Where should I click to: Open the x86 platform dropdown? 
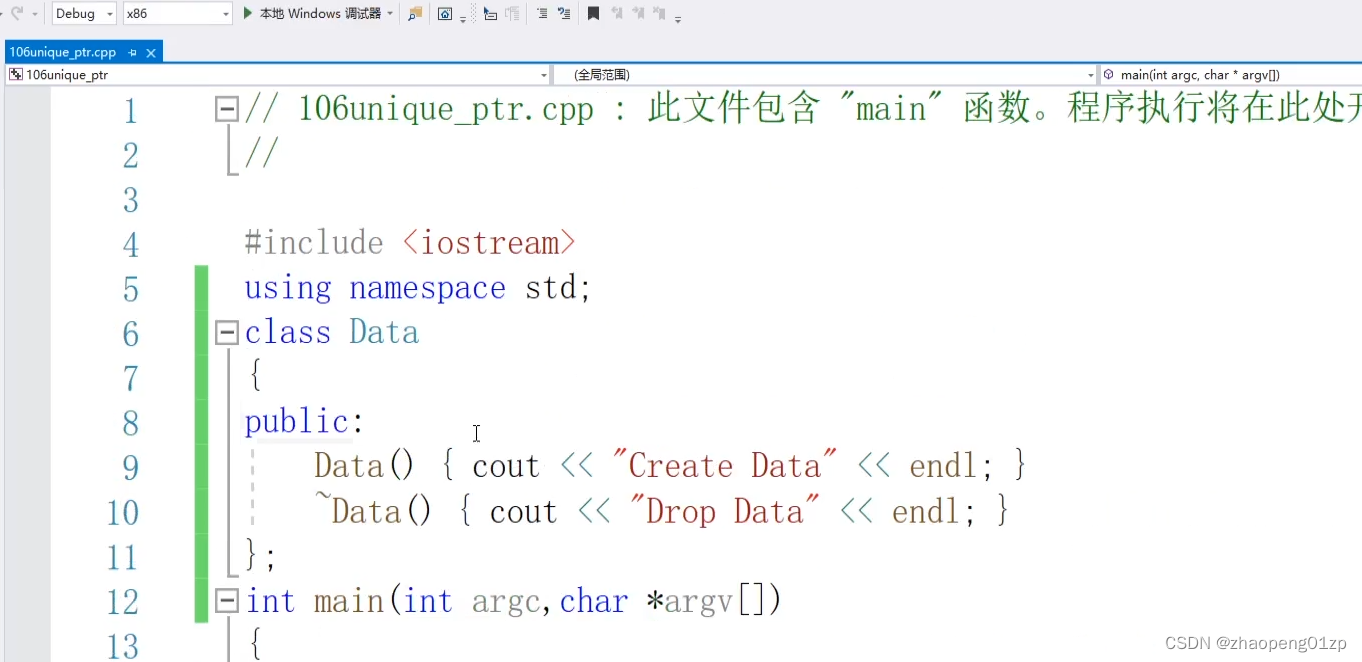[177, 13]
